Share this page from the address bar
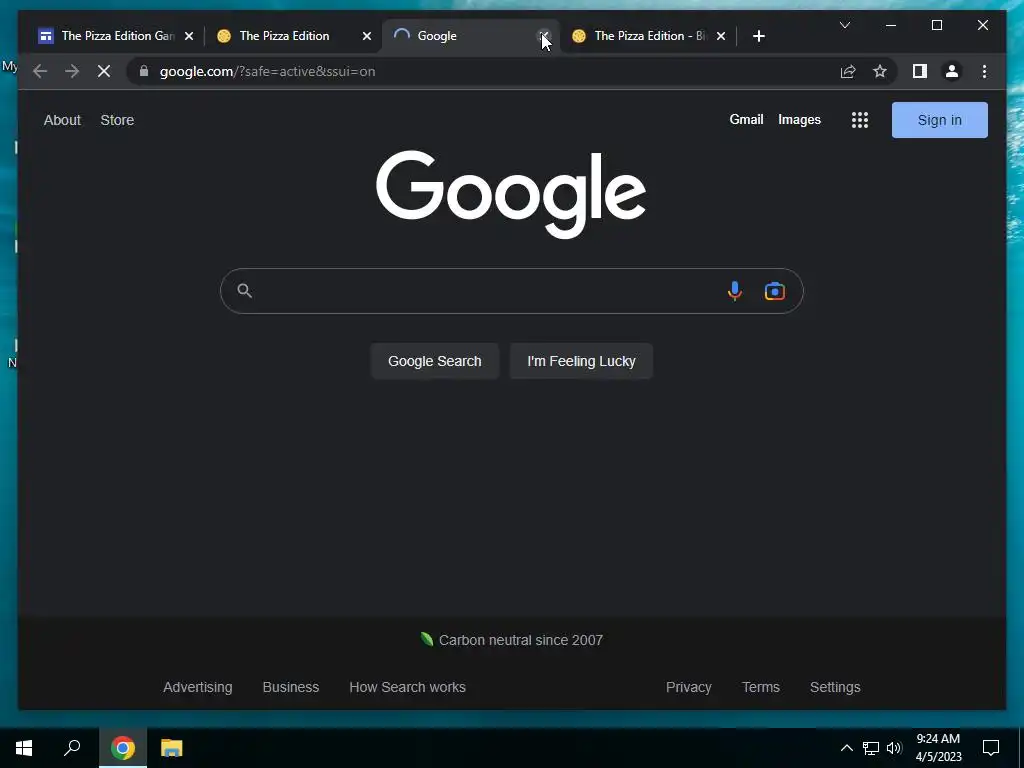 pyautogui.click(x=848, y=71)
